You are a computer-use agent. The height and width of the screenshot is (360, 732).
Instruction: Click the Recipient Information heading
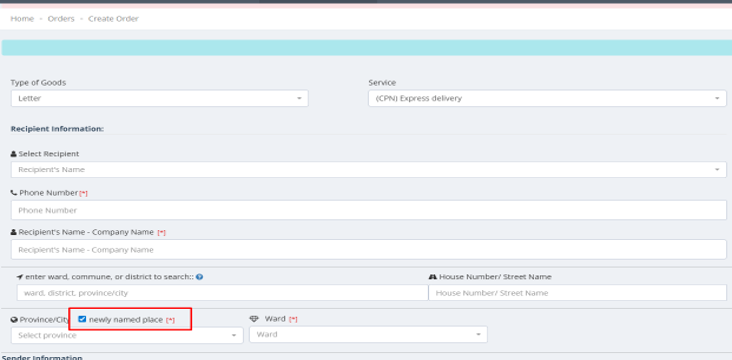[x=57, y=128]
